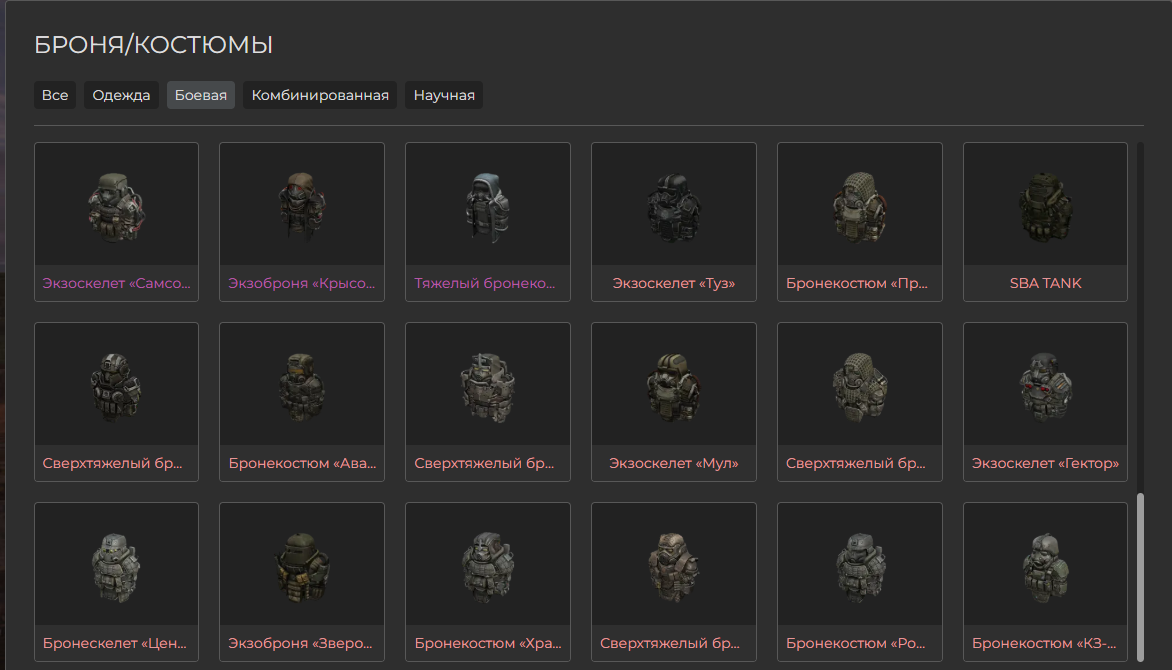Click the Бронекостюм «КЗ-...» name text
The width and height of the screenshot is (1172, 670).
(1044, 644)
